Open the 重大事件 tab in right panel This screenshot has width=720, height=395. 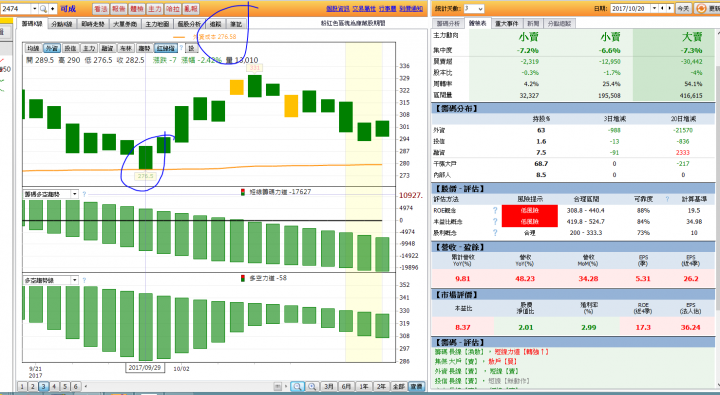pyautogui.click(x=506, y=23)
